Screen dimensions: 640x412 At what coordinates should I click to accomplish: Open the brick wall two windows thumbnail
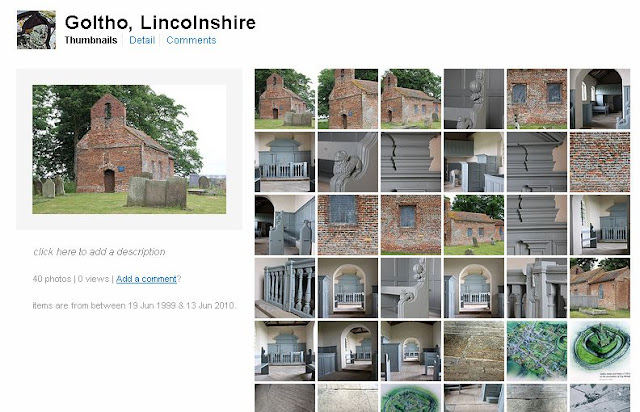(x=537, y=99)
